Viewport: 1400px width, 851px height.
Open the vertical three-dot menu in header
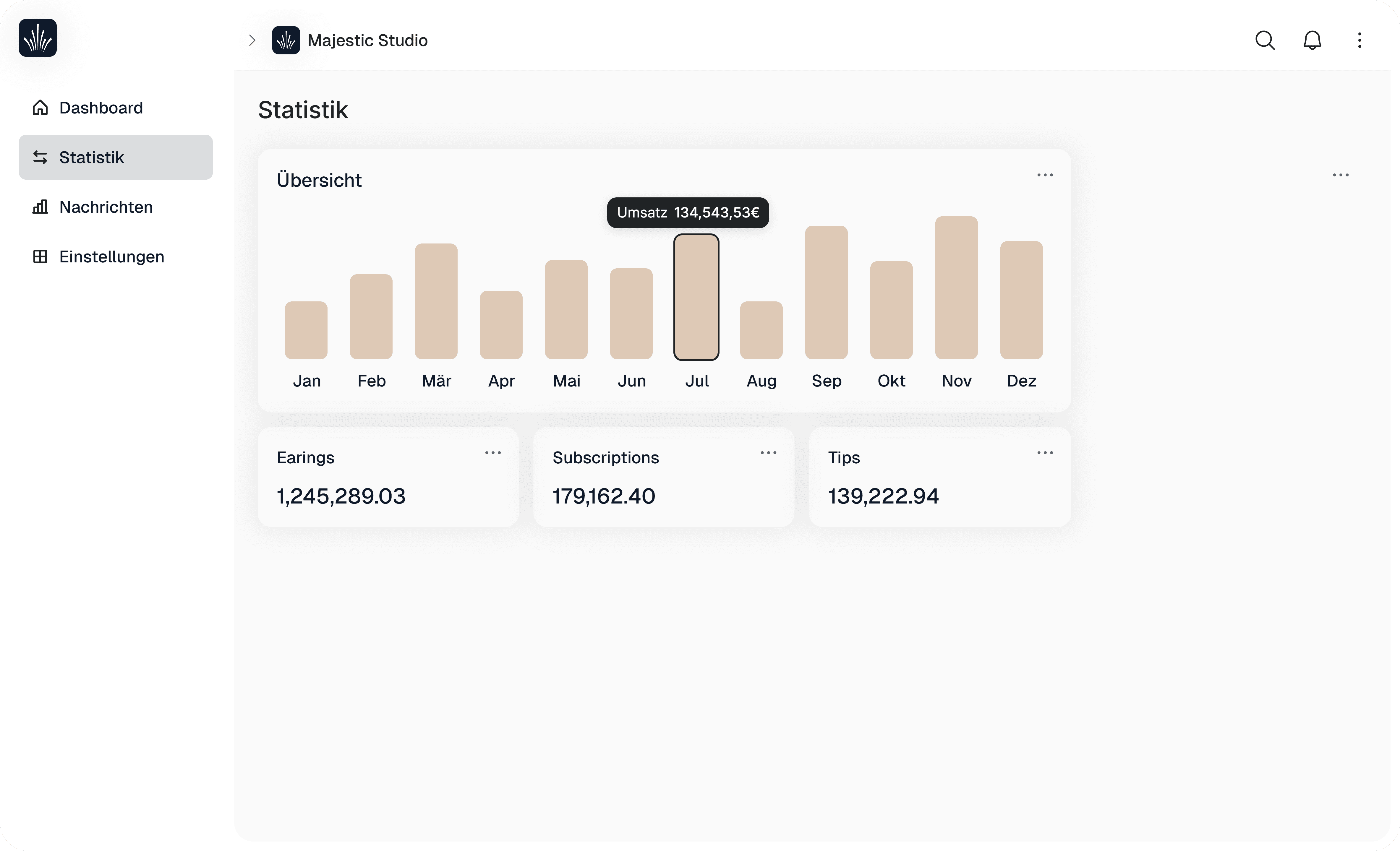1359,40
